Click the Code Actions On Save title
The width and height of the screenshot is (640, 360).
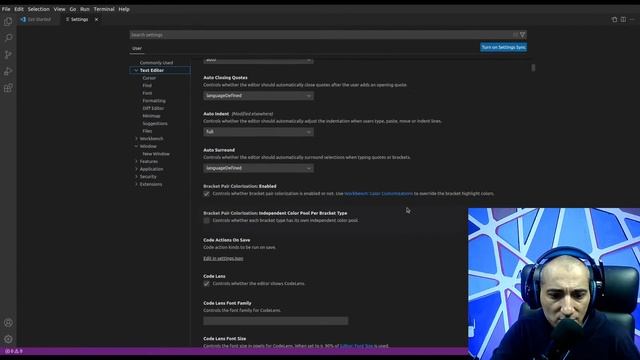227,240
